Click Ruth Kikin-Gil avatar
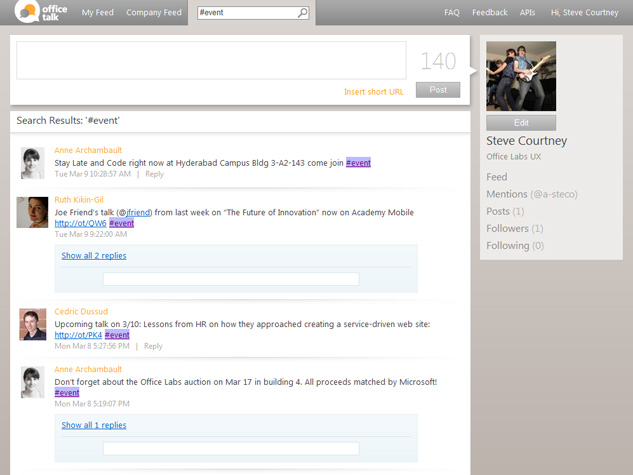Viewport: 633px width, 475px height. [x=32, y=212]
